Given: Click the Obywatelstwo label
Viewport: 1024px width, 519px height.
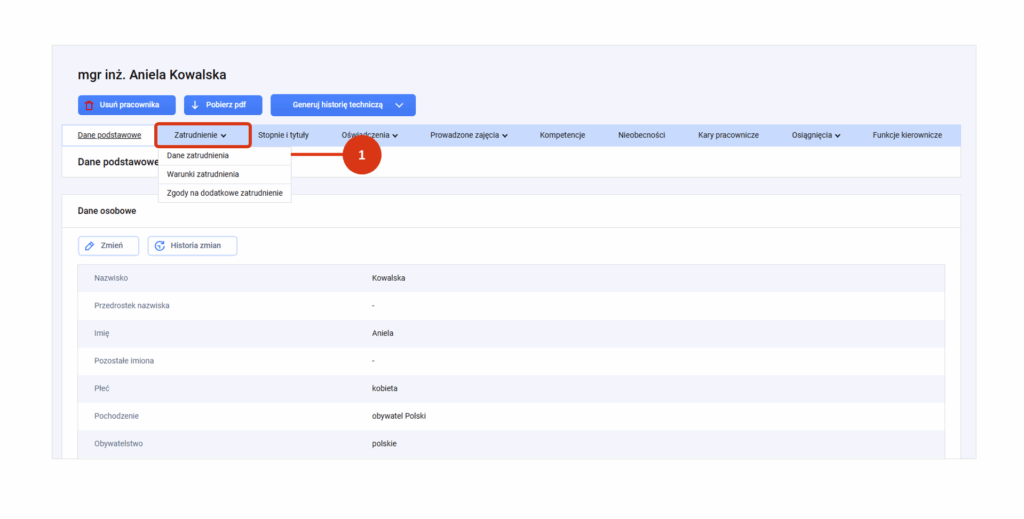Looking at the screenshot, I should (x=118, y=443).
